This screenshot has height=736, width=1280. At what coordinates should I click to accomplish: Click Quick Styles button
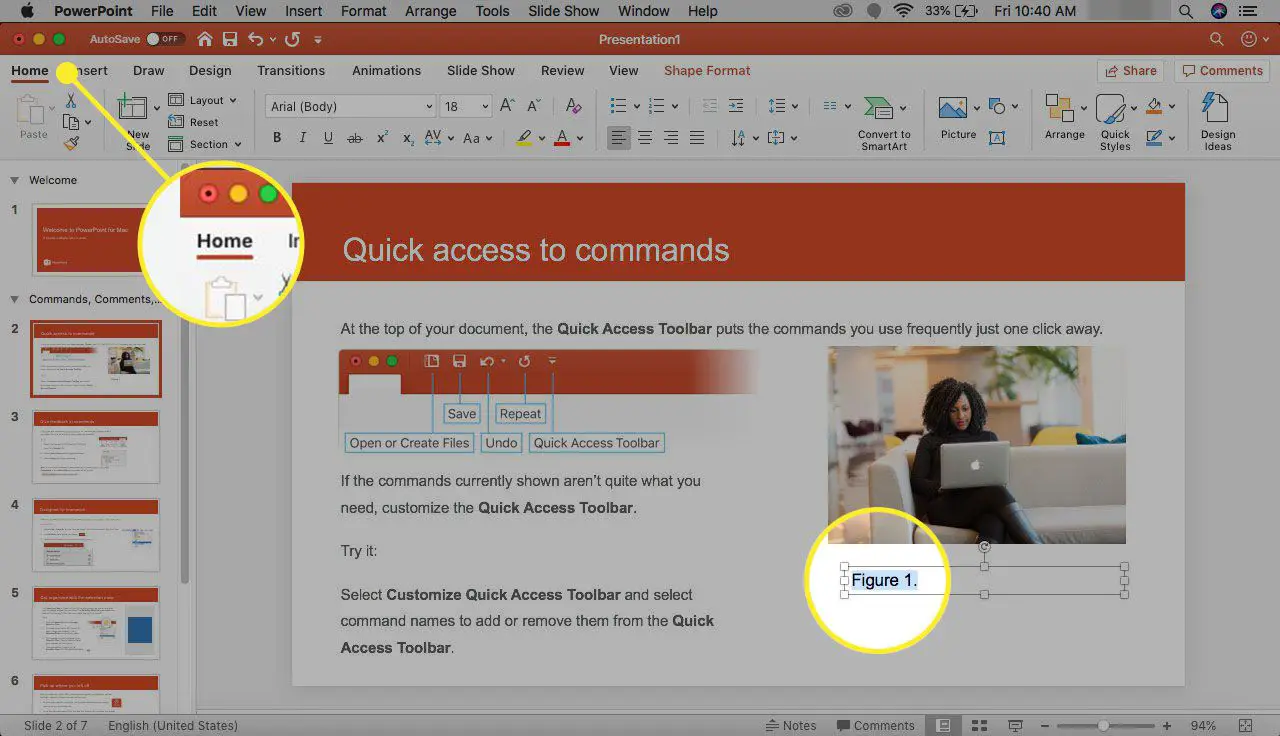click(1115, 122)
